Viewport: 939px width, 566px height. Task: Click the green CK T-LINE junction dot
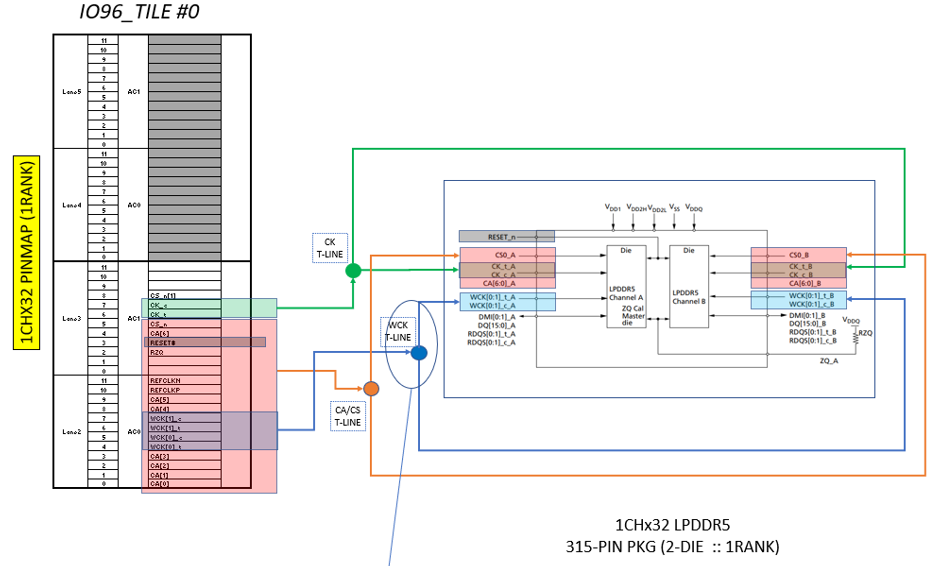click(x=353, y=271)
